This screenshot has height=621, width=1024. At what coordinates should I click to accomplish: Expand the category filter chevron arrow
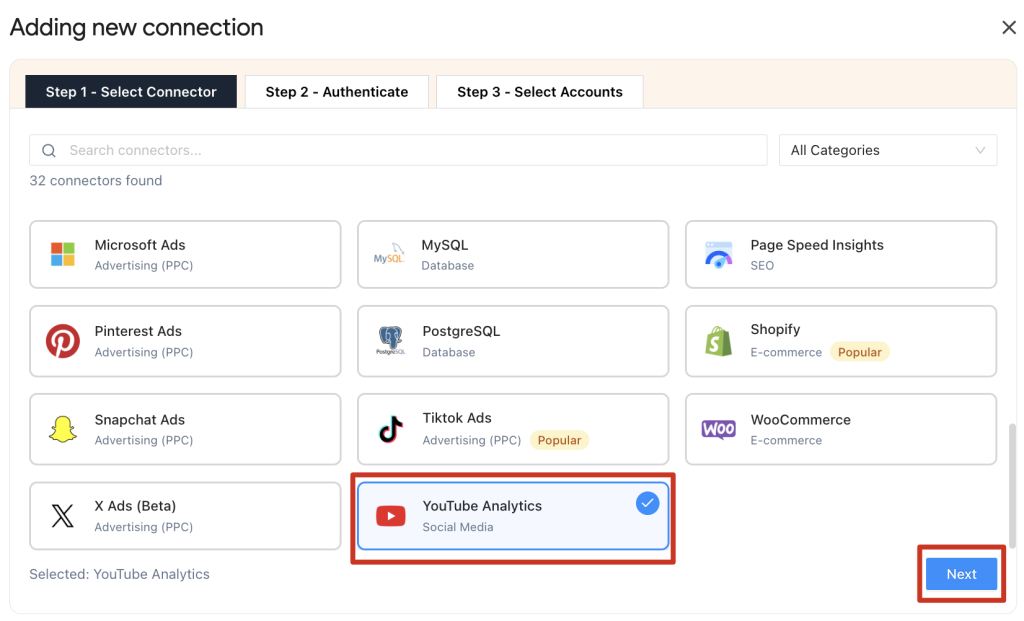980,150
